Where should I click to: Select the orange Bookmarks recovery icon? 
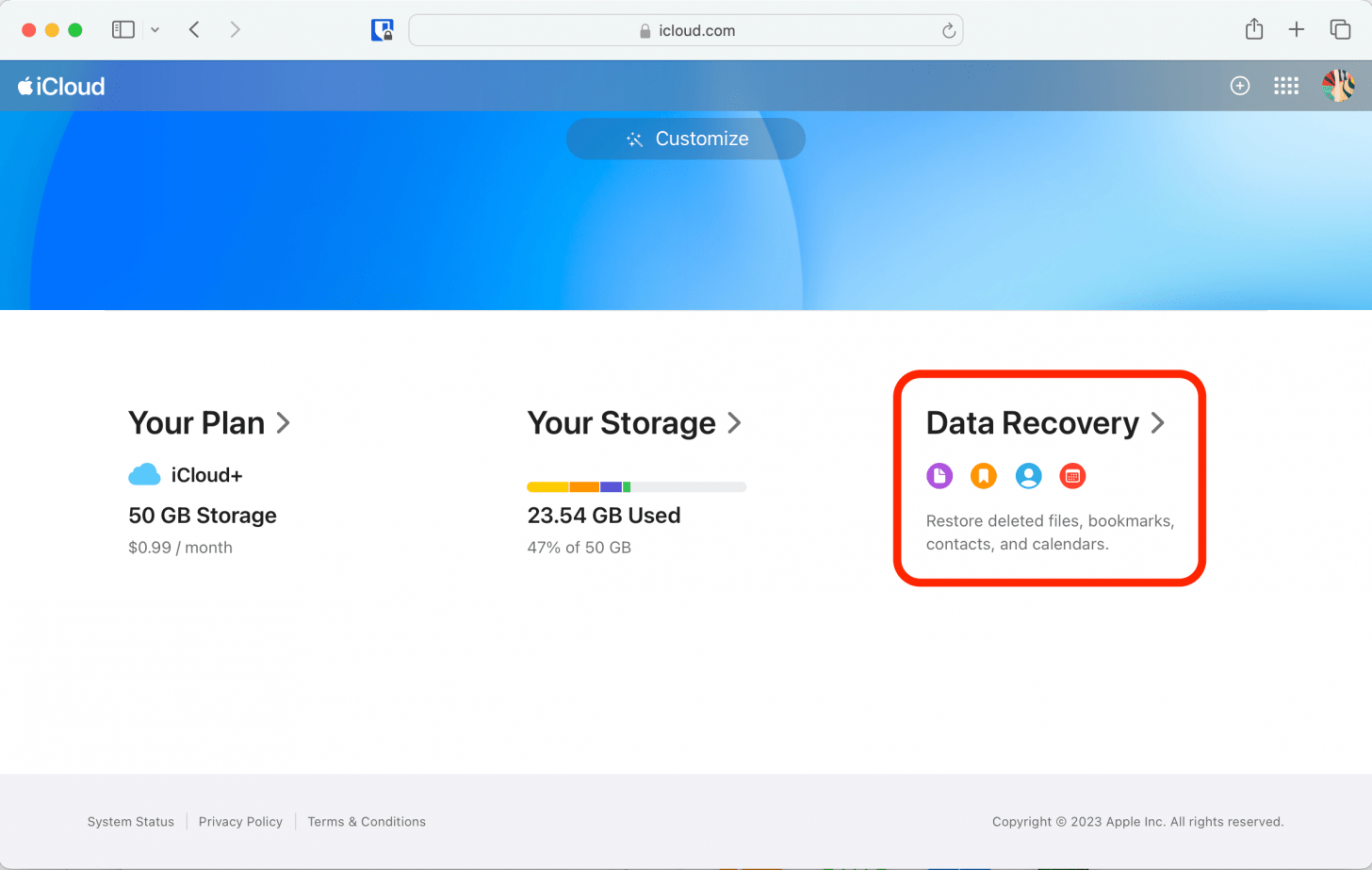(983, 476)
